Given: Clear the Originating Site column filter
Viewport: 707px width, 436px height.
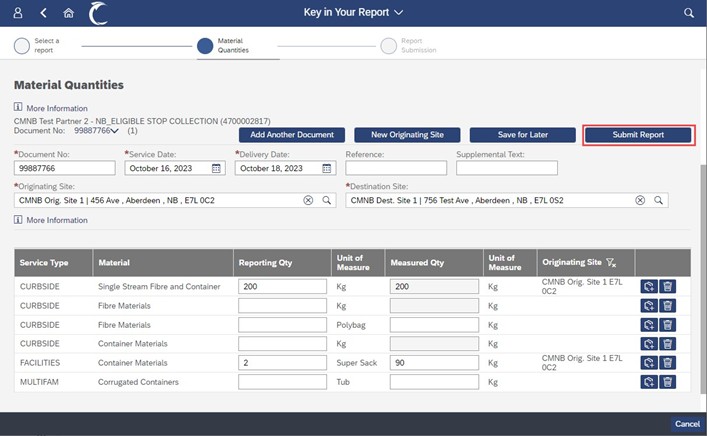Looking at the screenshot, I should 611,263.
